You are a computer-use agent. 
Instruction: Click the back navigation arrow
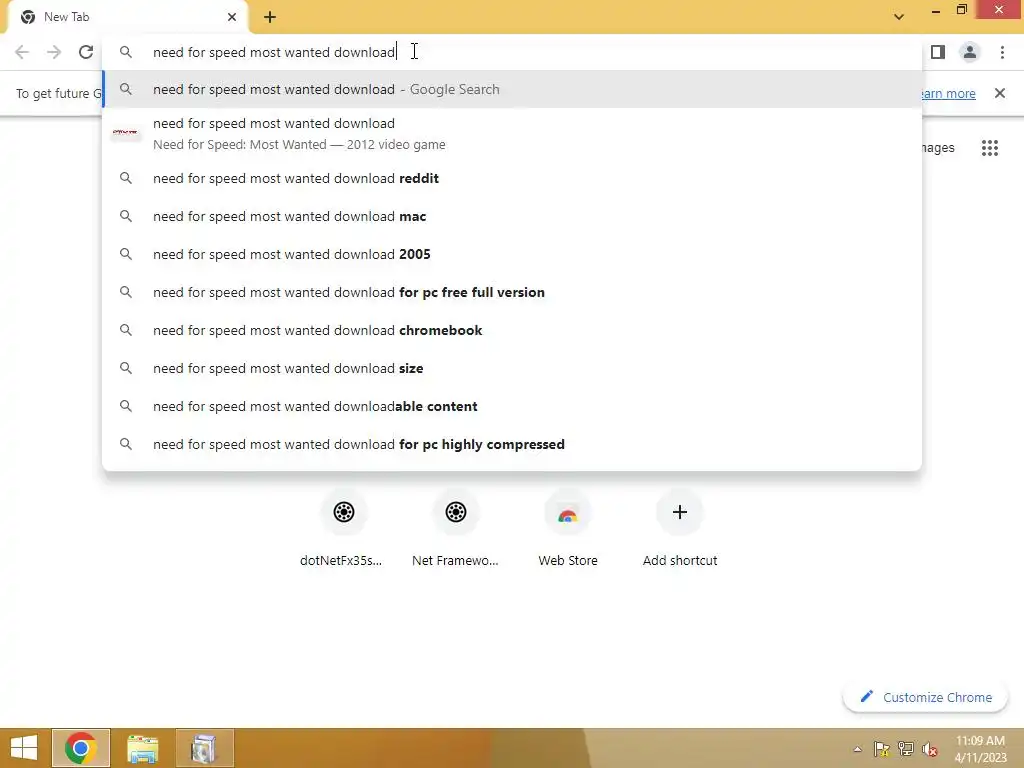(22, 52)
